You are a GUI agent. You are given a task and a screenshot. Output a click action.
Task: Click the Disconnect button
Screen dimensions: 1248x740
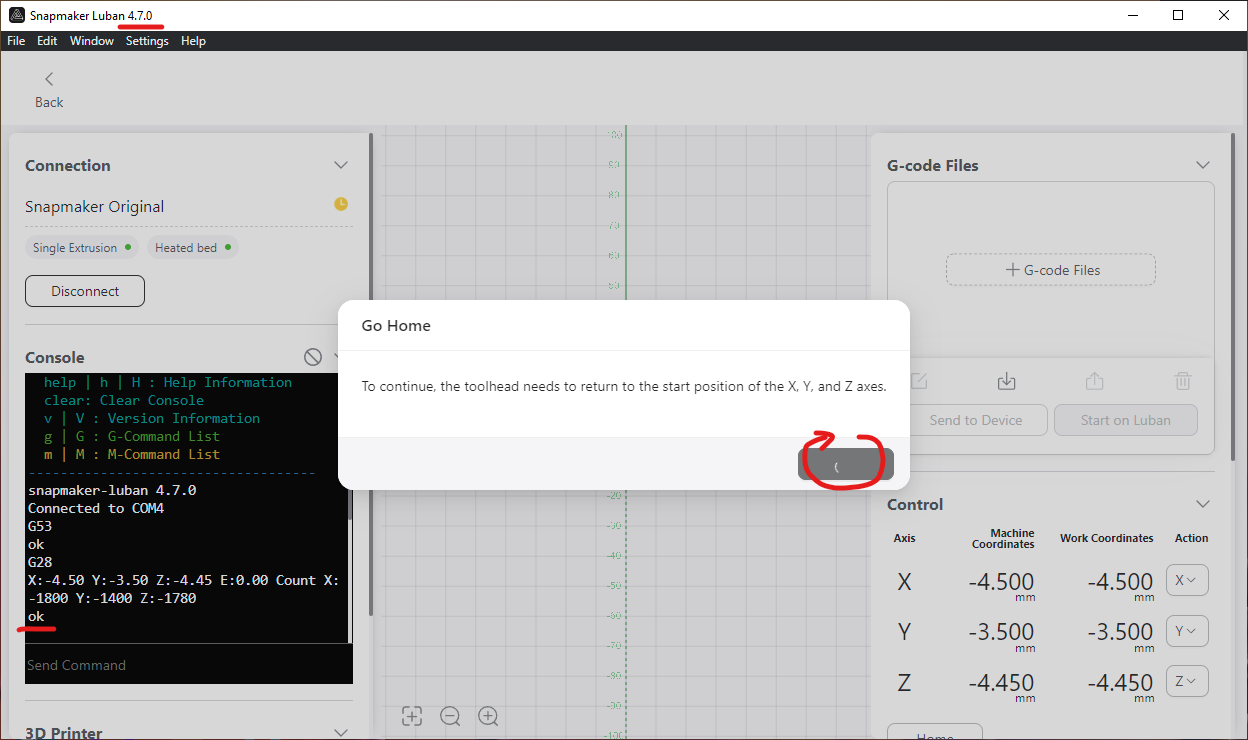click(x=85, y=291)
